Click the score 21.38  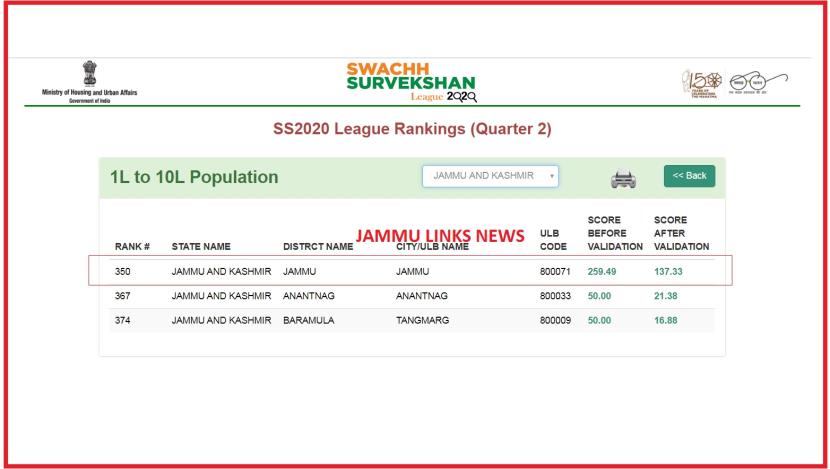665,296
